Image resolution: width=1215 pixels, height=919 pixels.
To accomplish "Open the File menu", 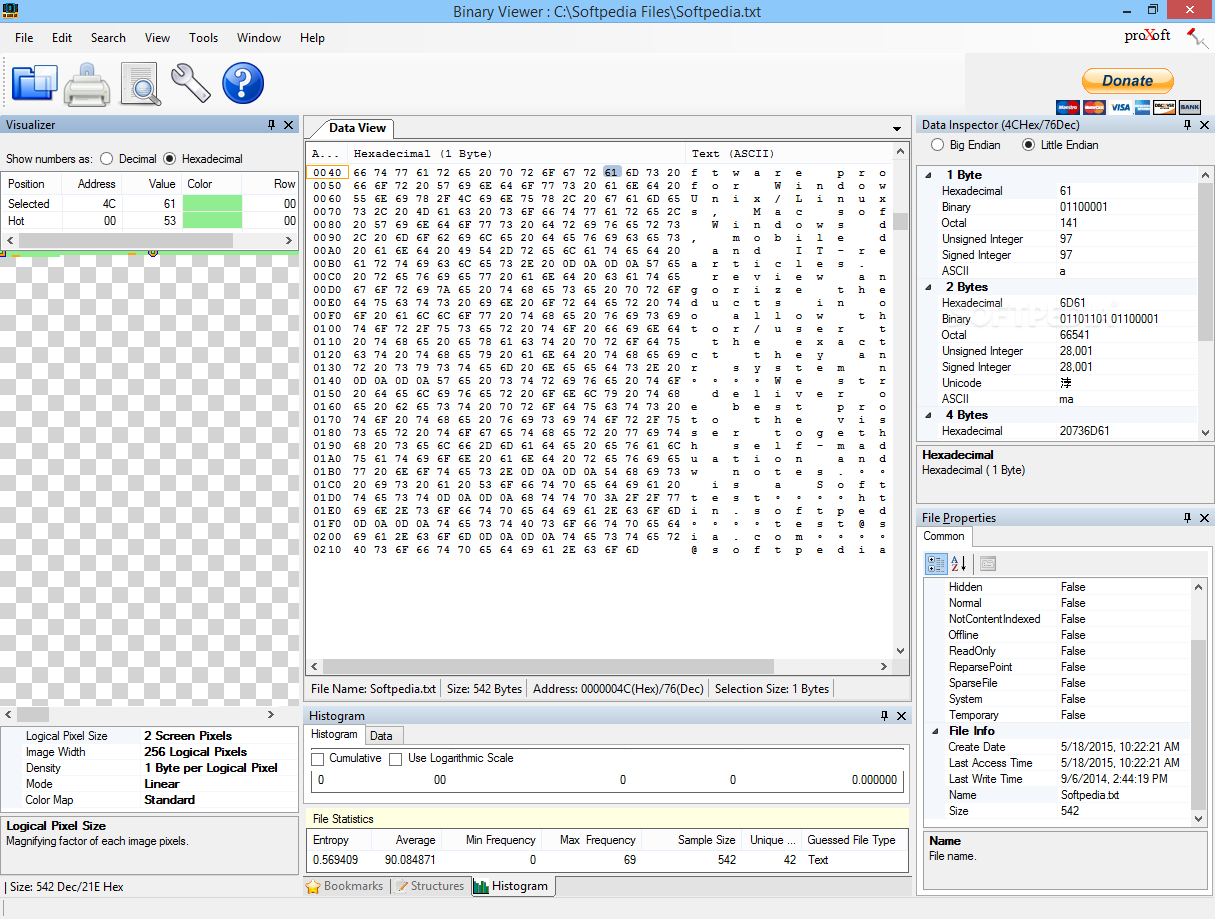I will click(x=24, y=38).
